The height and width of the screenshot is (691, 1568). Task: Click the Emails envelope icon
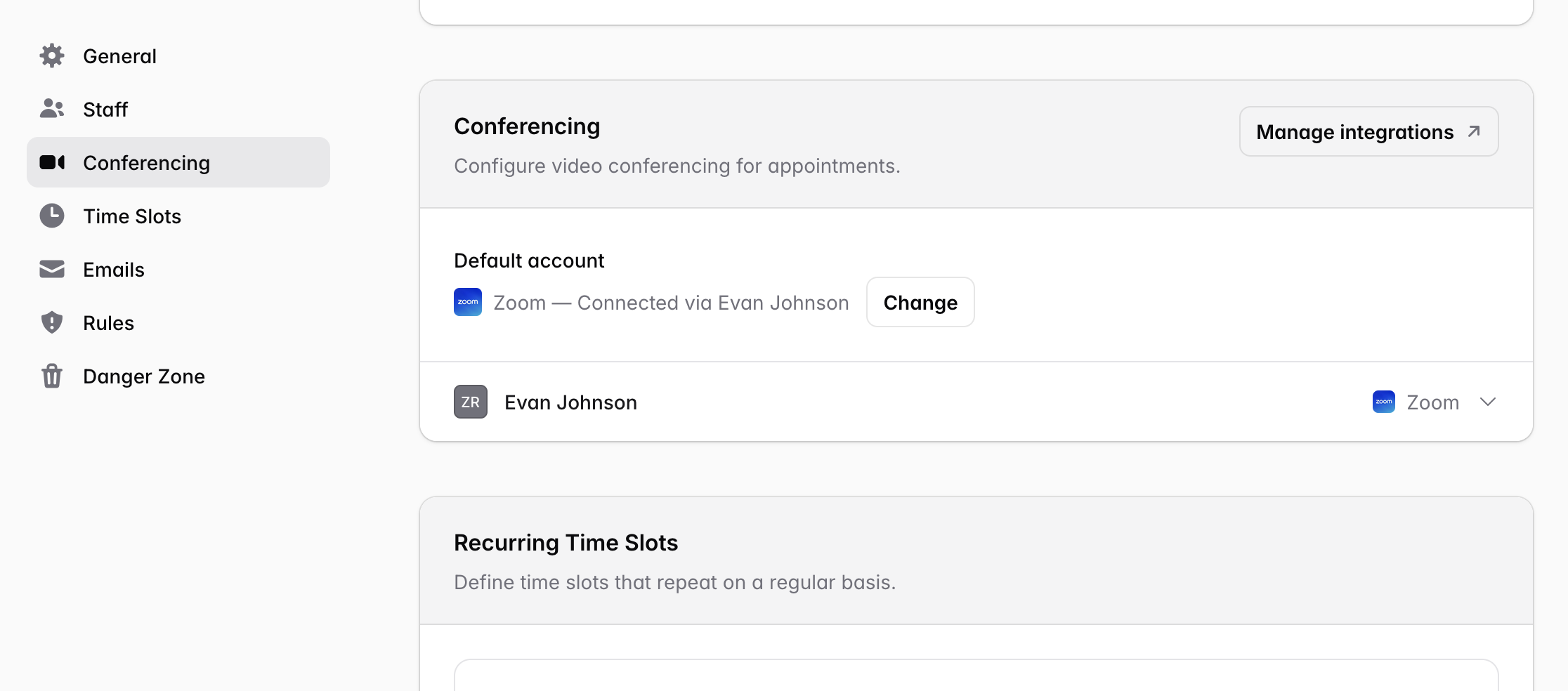(x=52, y=270)
